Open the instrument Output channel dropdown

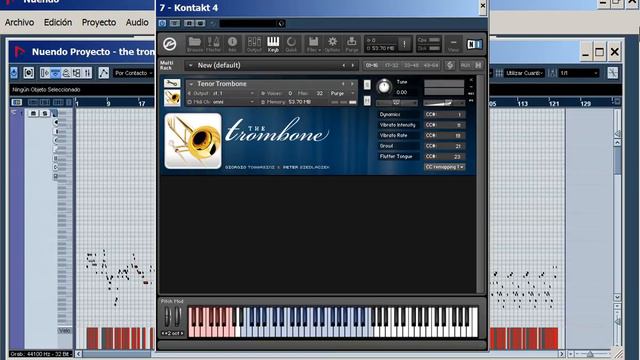click(221, 93)
